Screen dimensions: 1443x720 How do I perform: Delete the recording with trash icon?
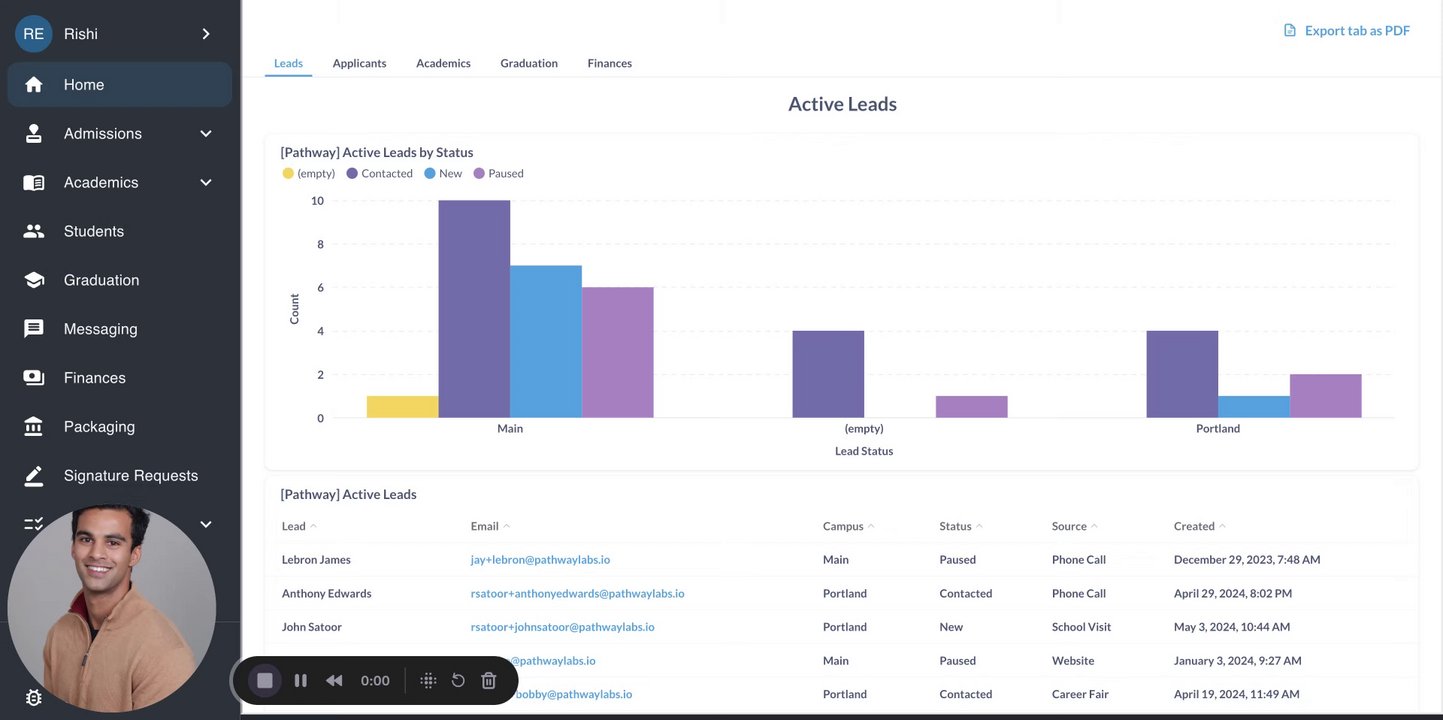click(489, 681)
